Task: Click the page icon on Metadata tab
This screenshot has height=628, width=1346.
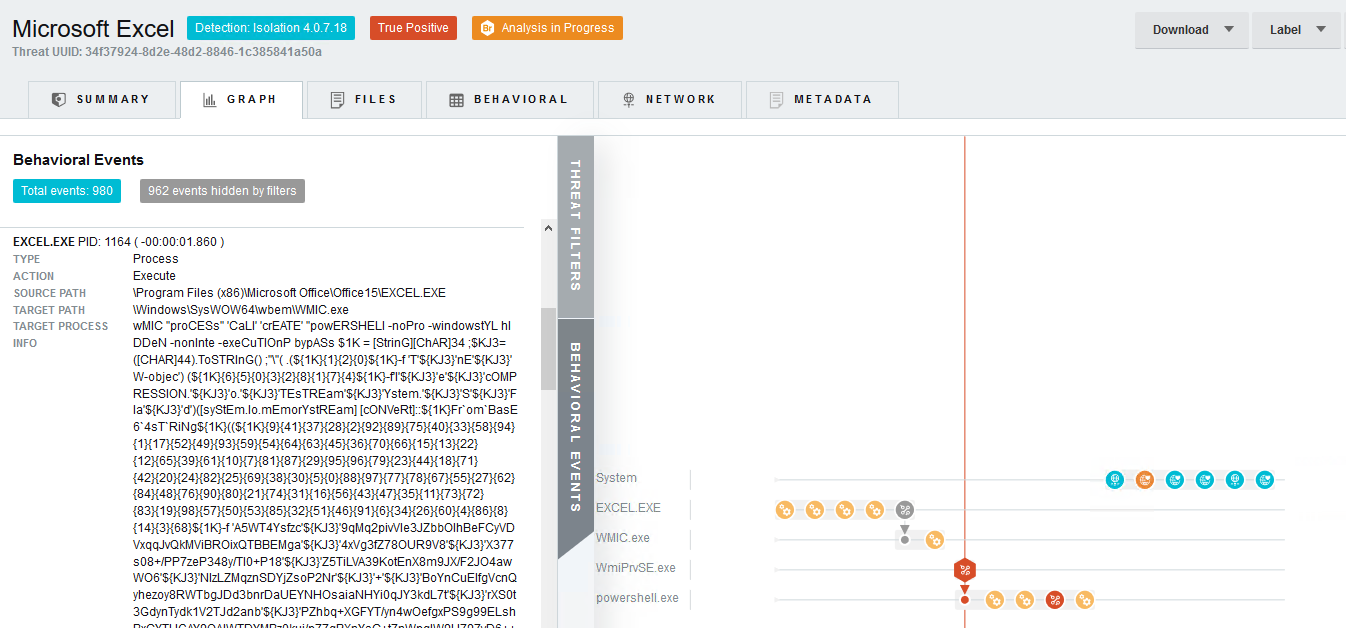Action: tap(776, 100)
